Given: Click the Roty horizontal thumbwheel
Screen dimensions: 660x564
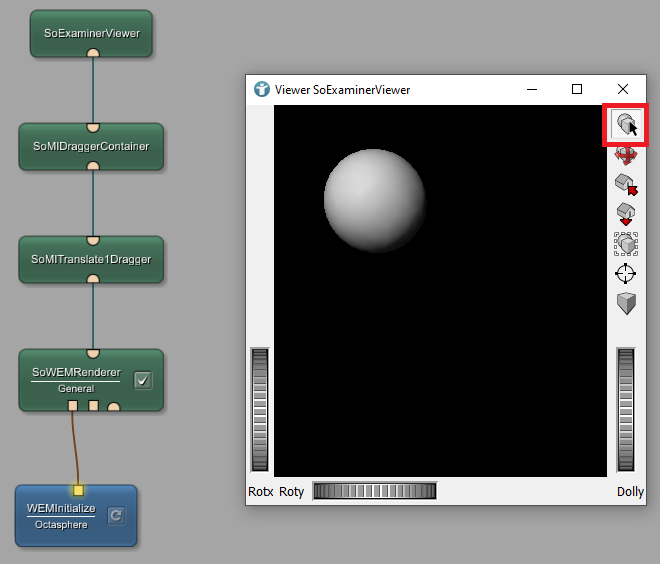Looking at the screenshot, I should [374, 491].
